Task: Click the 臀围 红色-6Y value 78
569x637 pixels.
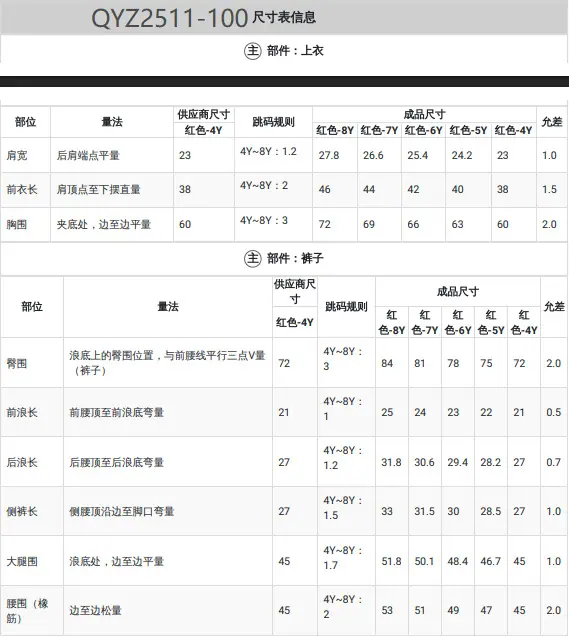Action: coord(453,363)
